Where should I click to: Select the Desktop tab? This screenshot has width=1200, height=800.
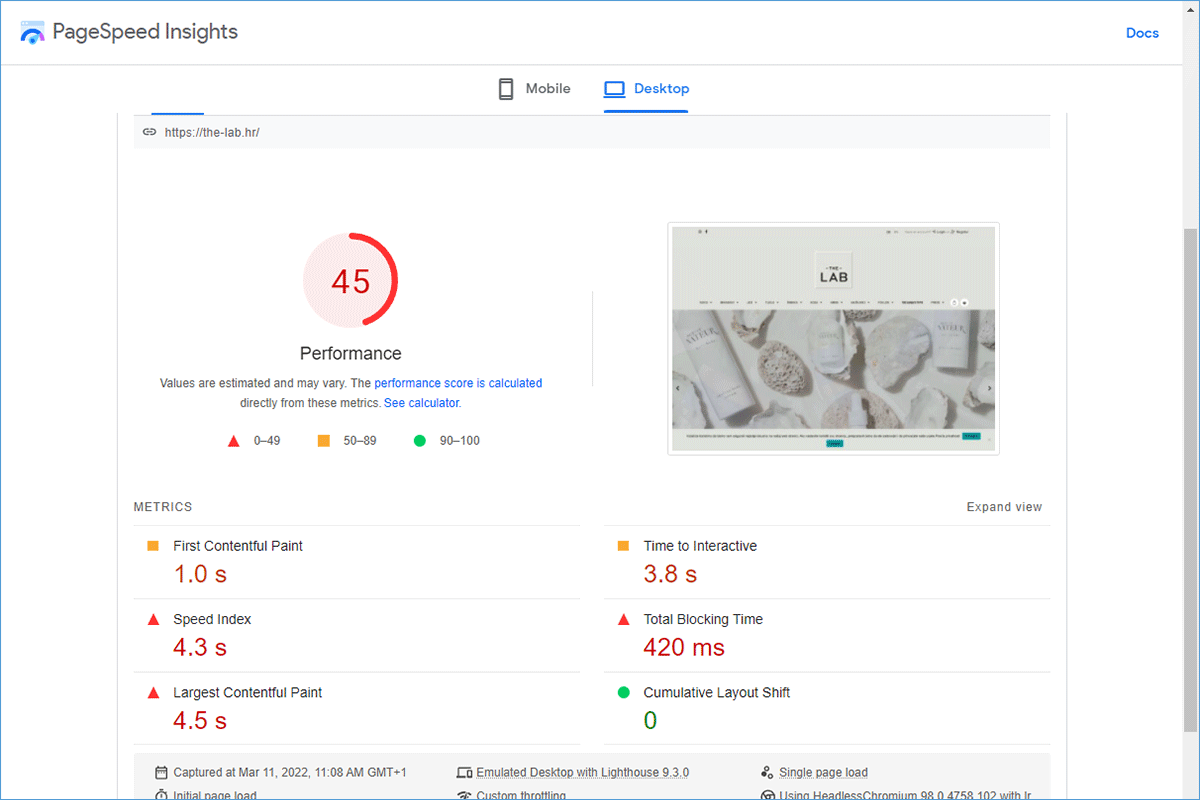(x=647, y=89)
